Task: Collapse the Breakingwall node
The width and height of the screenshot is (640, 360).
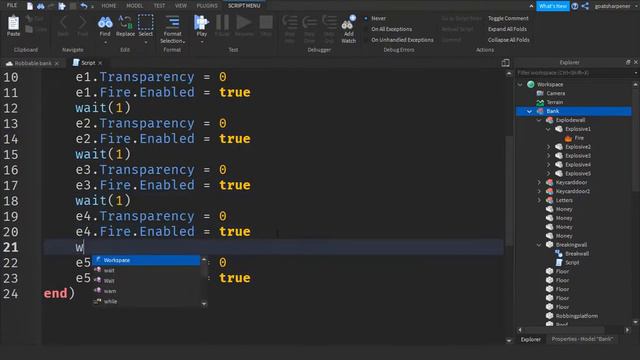Action: click(539, 244)
